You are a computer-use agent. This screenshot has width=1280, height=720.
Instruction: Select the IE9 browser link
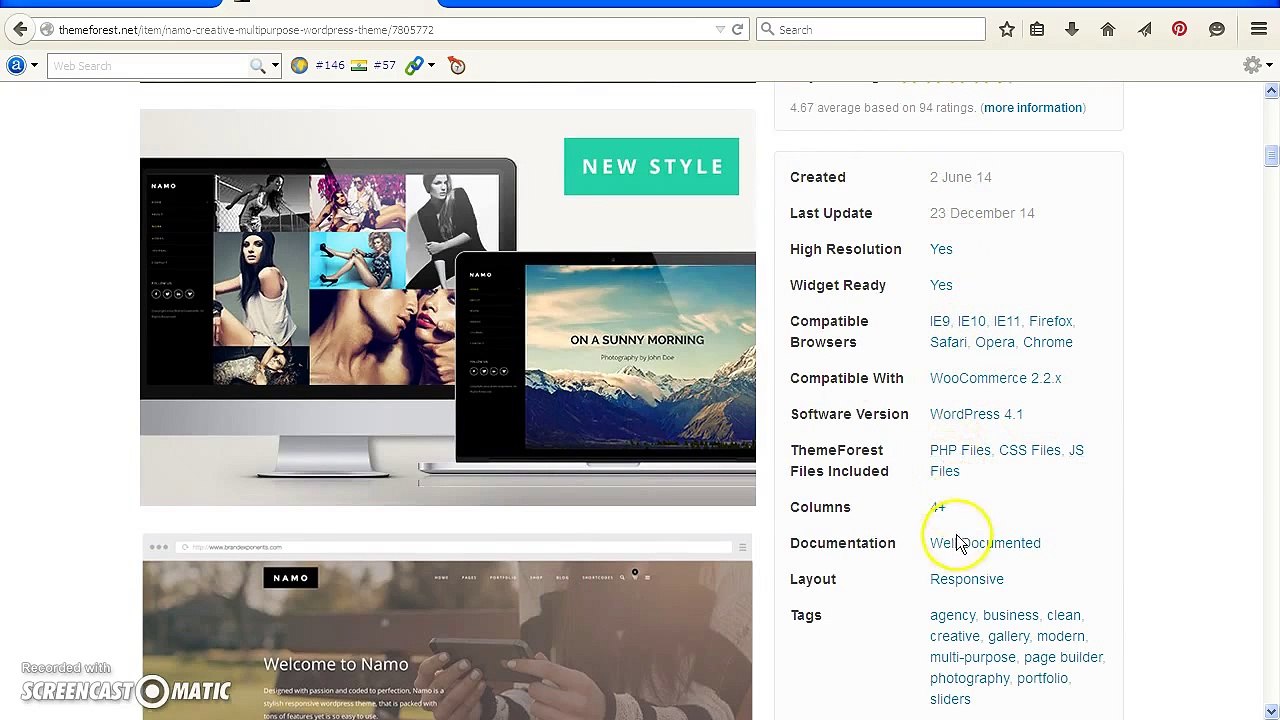click(x=939, y=321)
